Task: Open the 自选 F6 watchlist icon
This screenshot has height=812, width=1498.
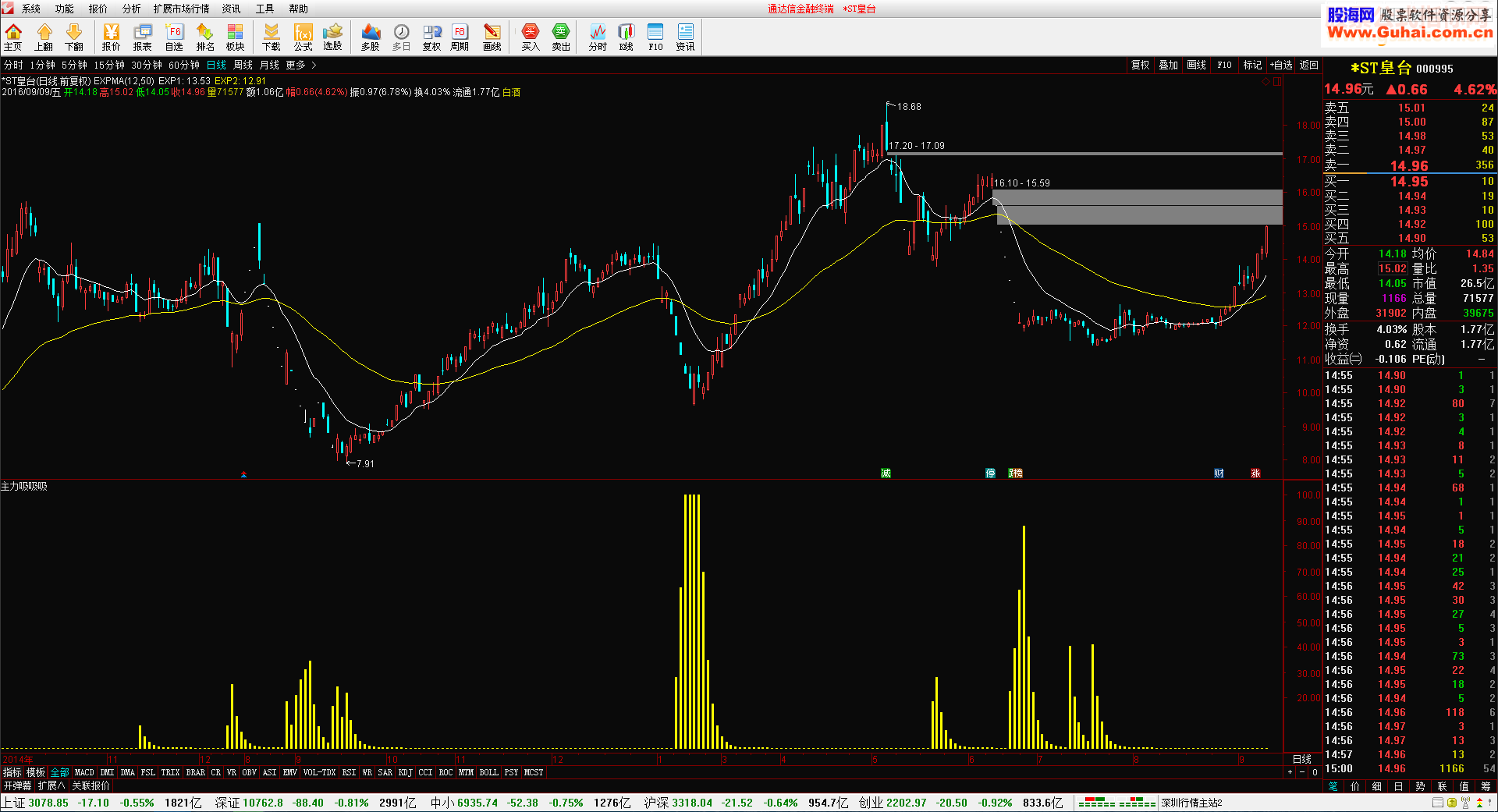Action: tap(174, 37)
